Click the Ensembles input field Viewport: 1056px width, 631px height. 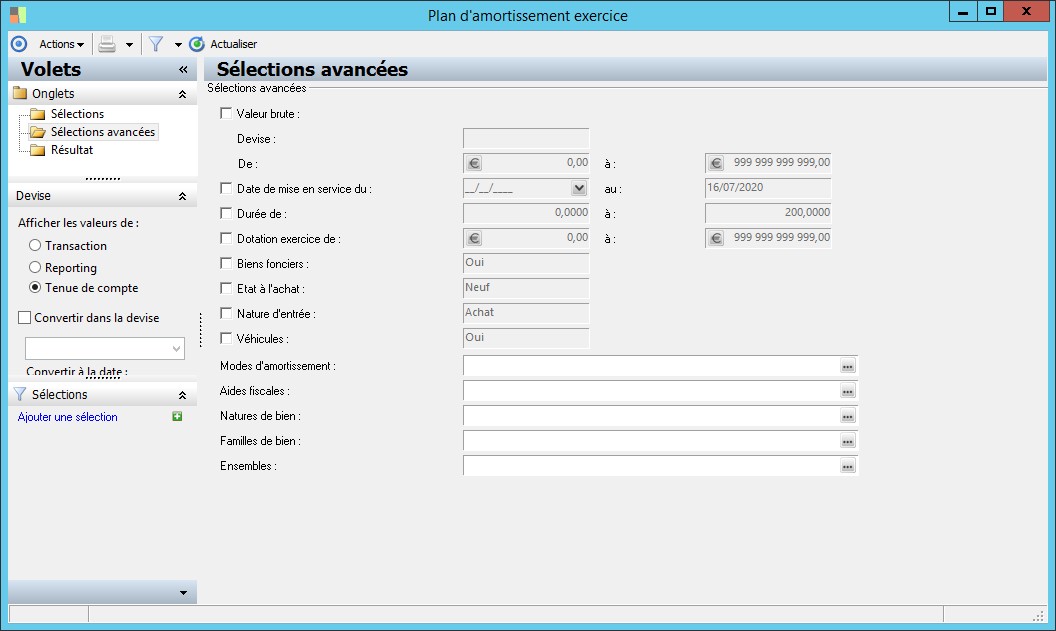(x=650, y=466)
